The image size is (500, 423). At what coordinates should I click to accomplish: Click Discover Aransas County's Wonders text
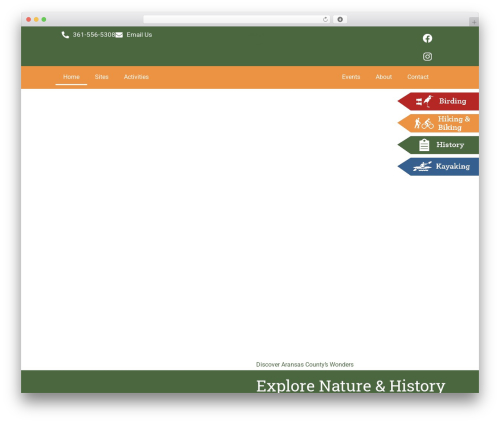305,365
